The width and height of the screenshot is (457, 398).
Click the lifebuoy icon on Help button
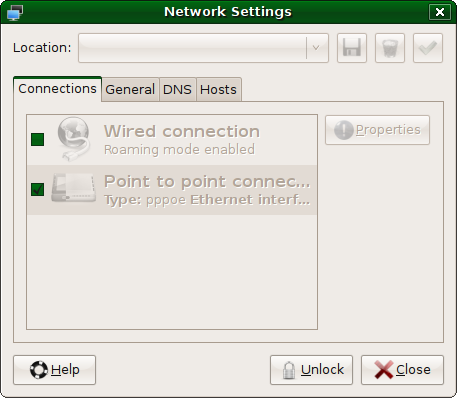(x=39, y=370)
